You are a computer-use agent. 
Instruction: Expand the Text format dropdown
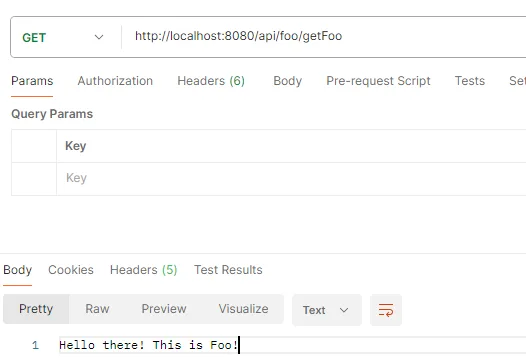coord(326,310)
